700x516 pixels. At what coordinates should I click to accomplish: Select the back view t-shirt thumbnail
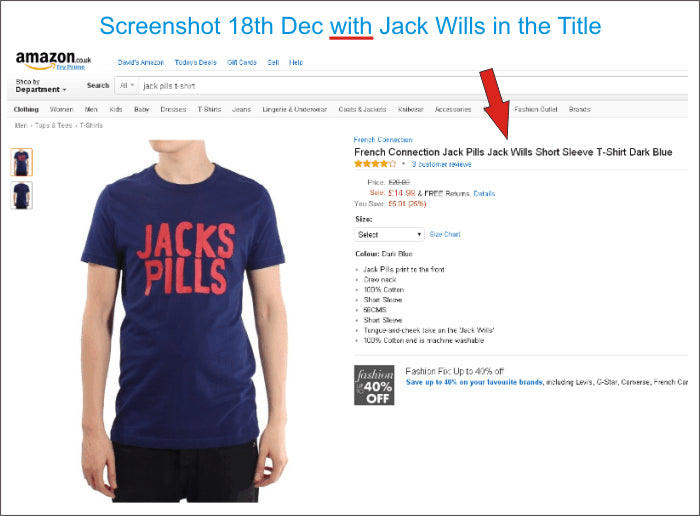(22, 196)
